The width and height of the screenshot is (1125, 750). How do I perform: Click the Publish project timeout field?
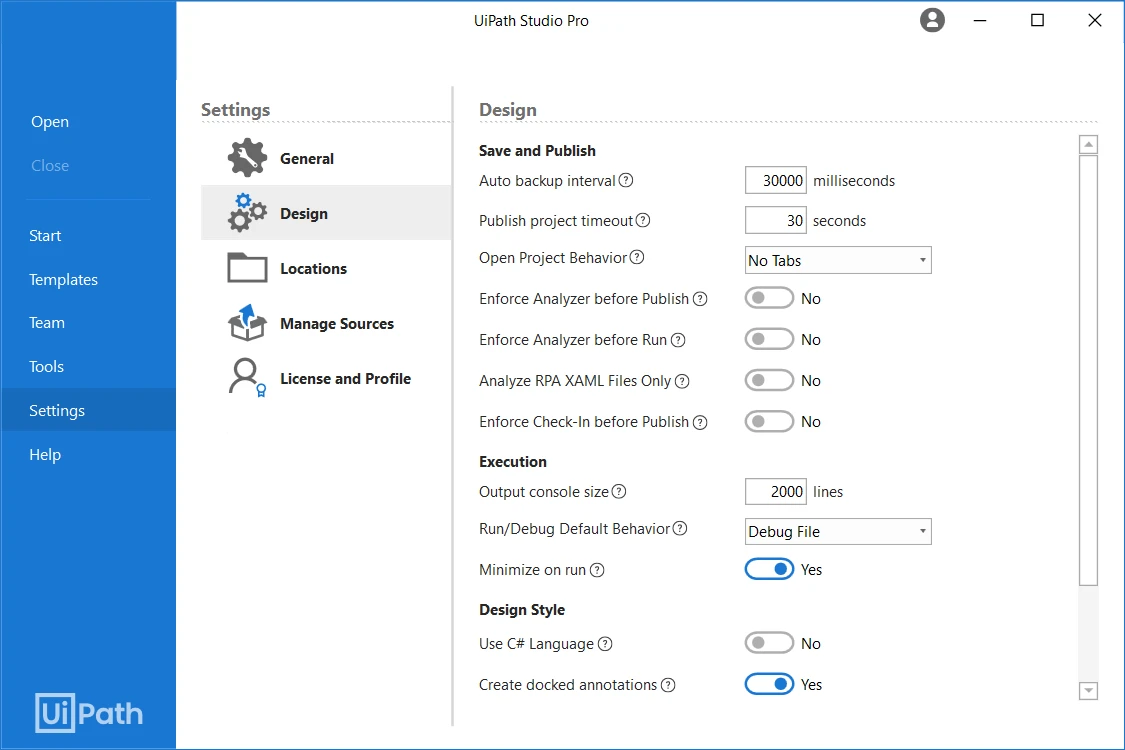click(776, 220)
